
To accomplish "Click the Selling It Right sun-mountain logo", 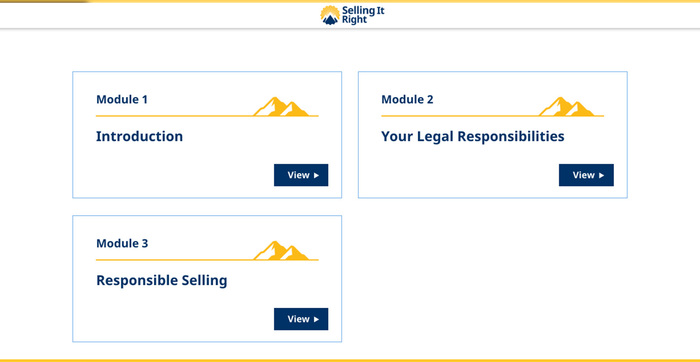I will (x=330, y=15).
